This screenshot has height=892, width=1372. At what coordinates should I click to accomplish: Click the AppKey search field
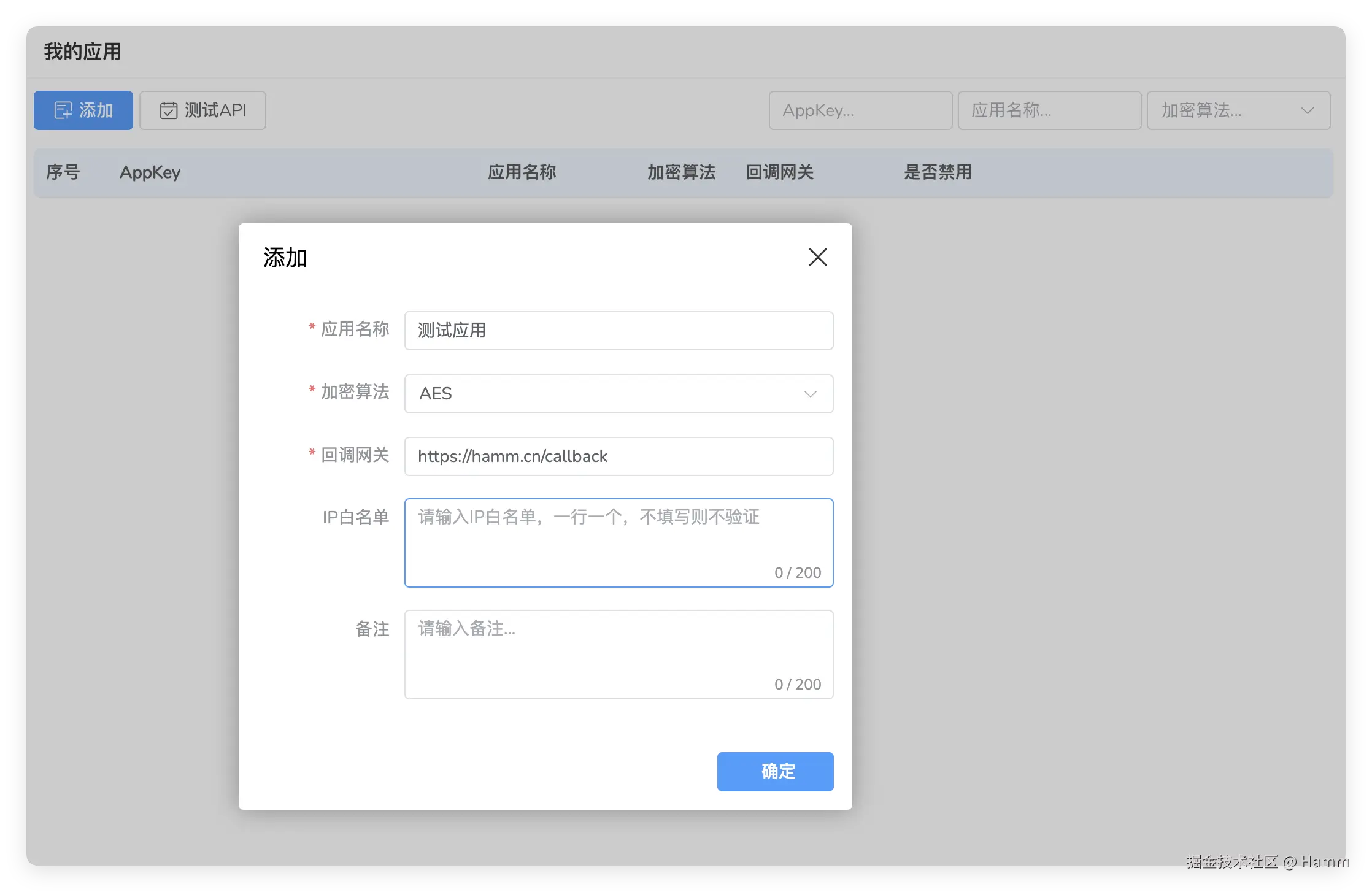click(860, 110)
